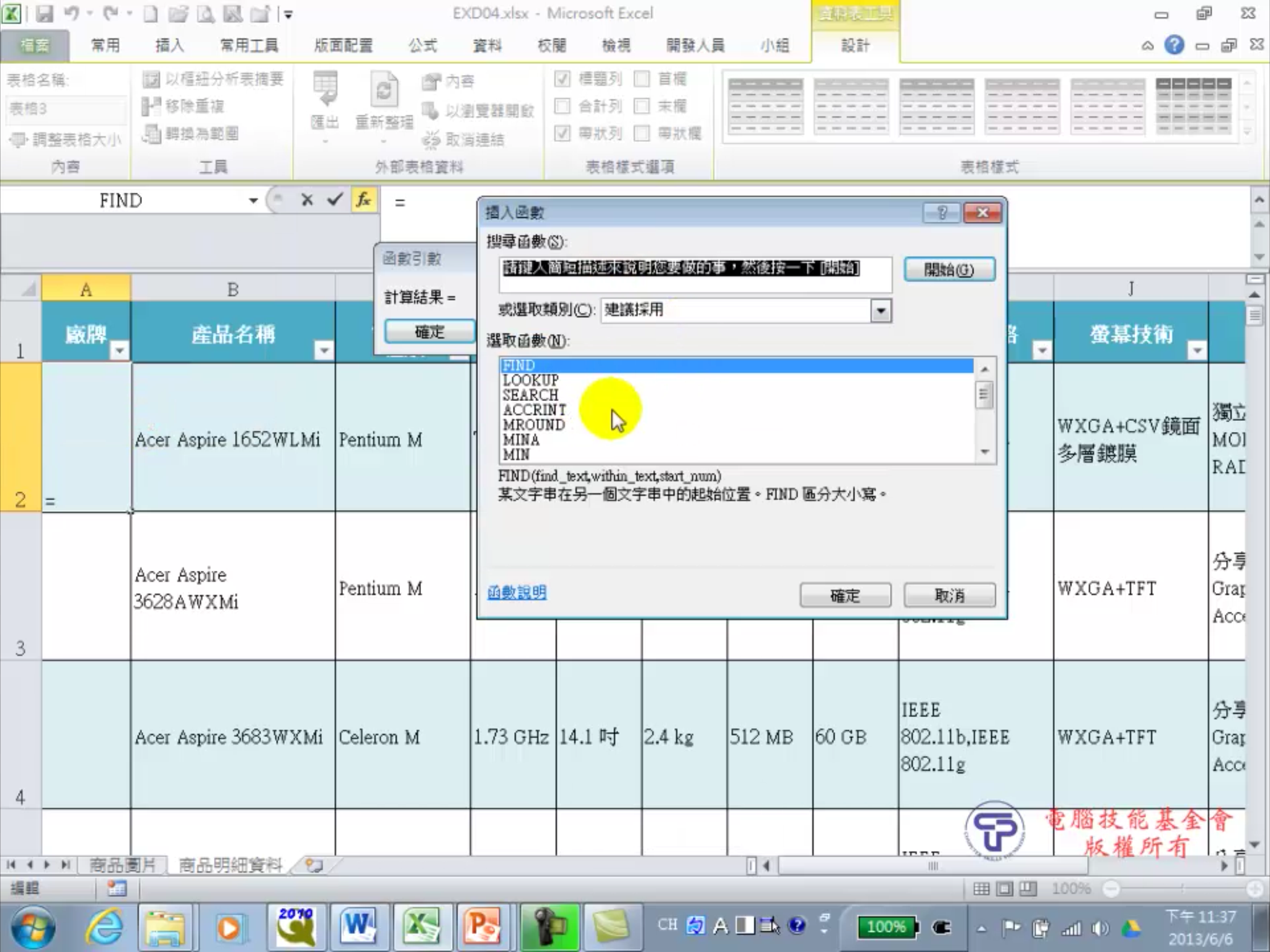The image size is (1270, 952).
Task: Toggle the 標題列 header row checkbox
Action: (562, 79)
